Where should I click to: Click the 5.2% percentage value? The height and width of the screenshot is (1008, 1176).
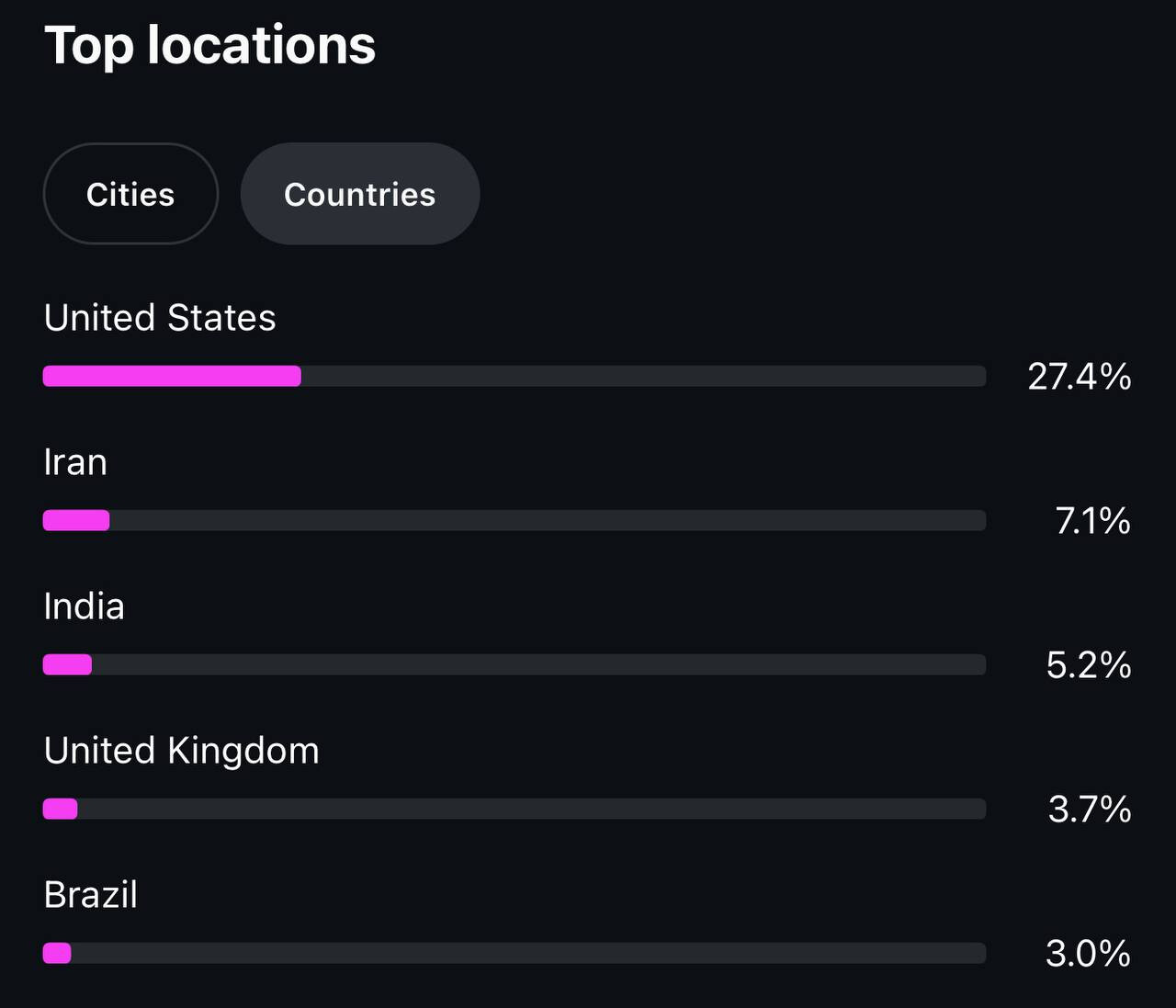click(x=1089, y=665)
